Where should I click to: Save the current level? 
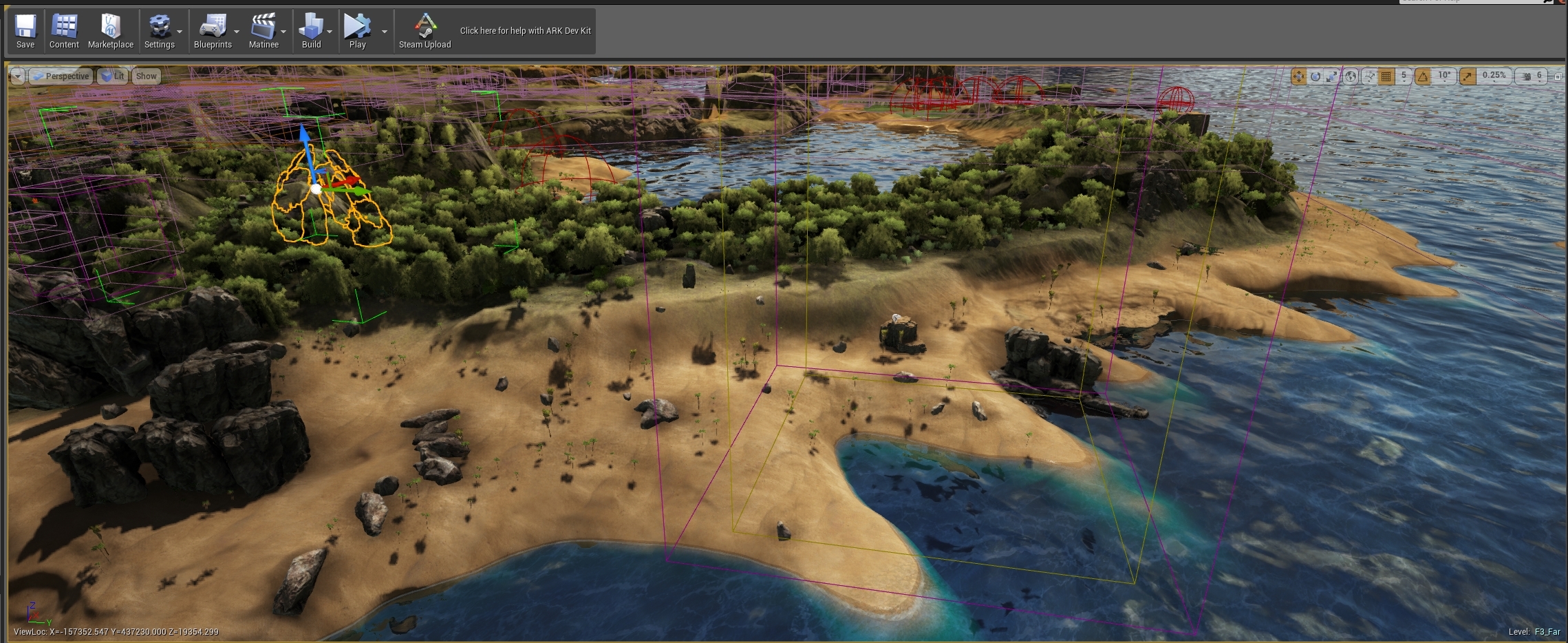[25, 31]
